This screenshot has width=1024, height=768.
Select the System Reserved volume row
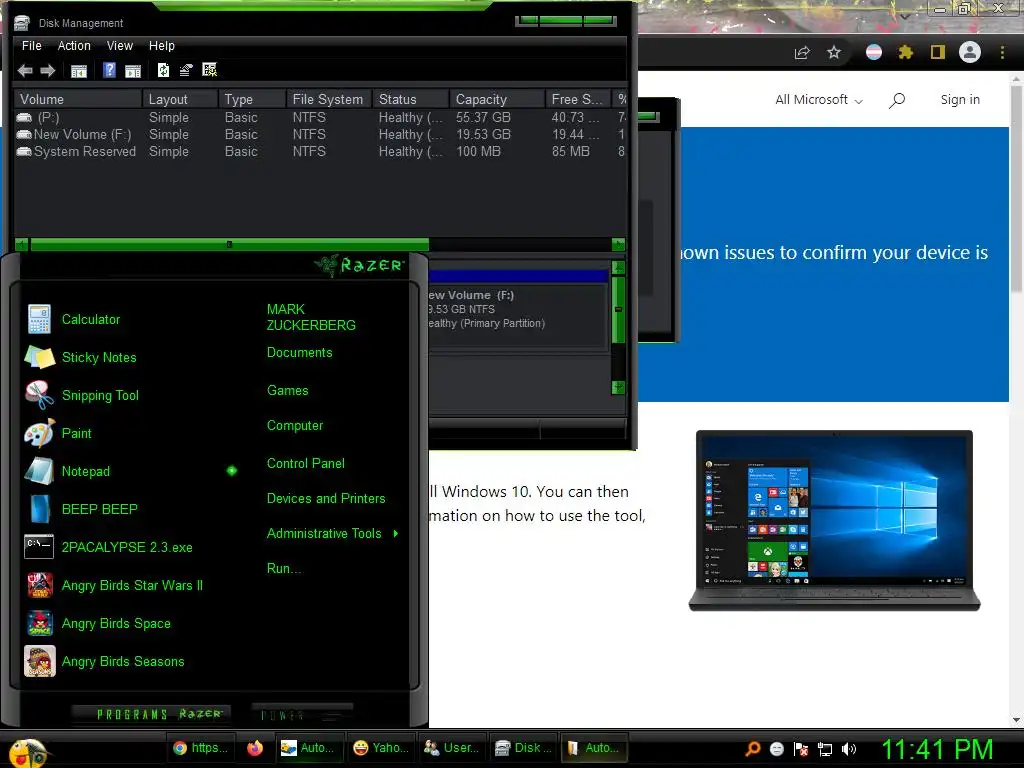pyautogui.click(x=320, y=152)
